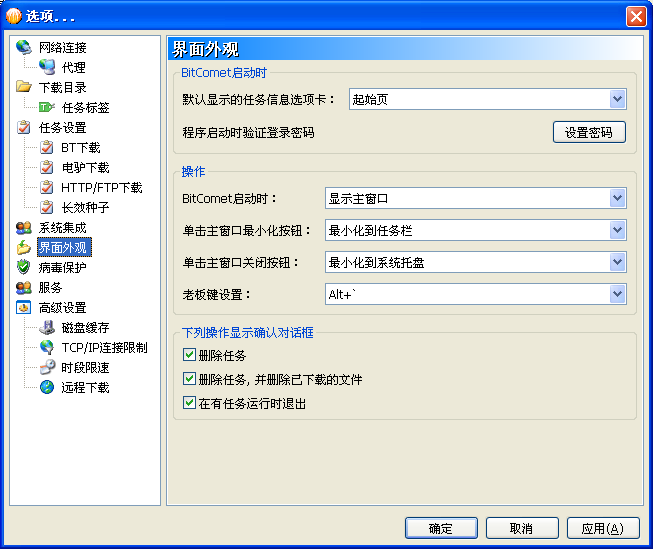
Task: Click the 下列操作显示确认对话框 group title
Action: tap(247, 332)
